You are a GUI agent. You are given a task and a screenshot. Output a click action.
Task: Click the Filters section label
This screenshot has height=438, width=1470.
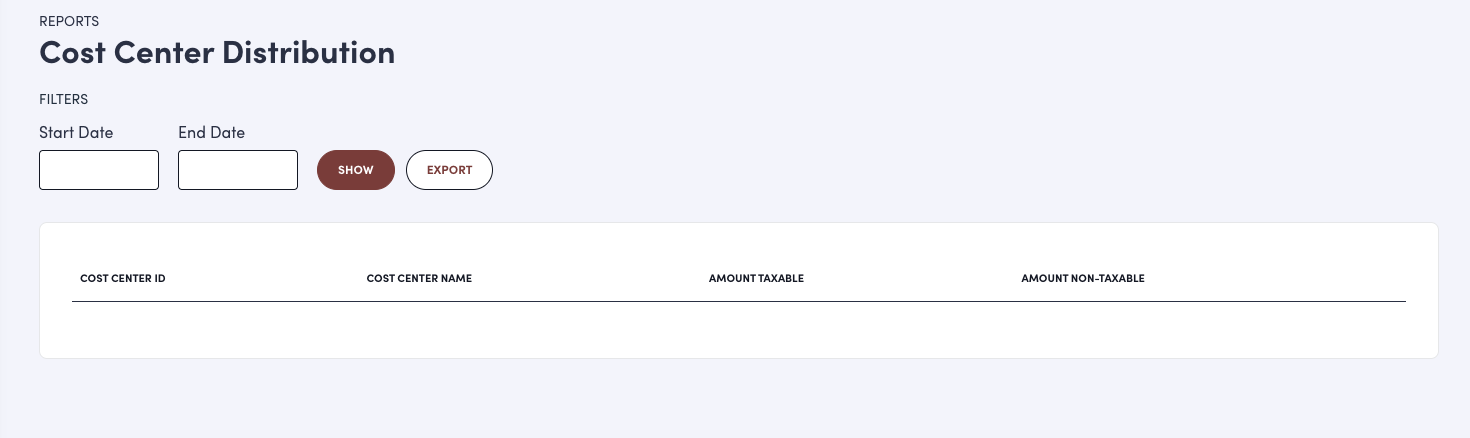64,99
